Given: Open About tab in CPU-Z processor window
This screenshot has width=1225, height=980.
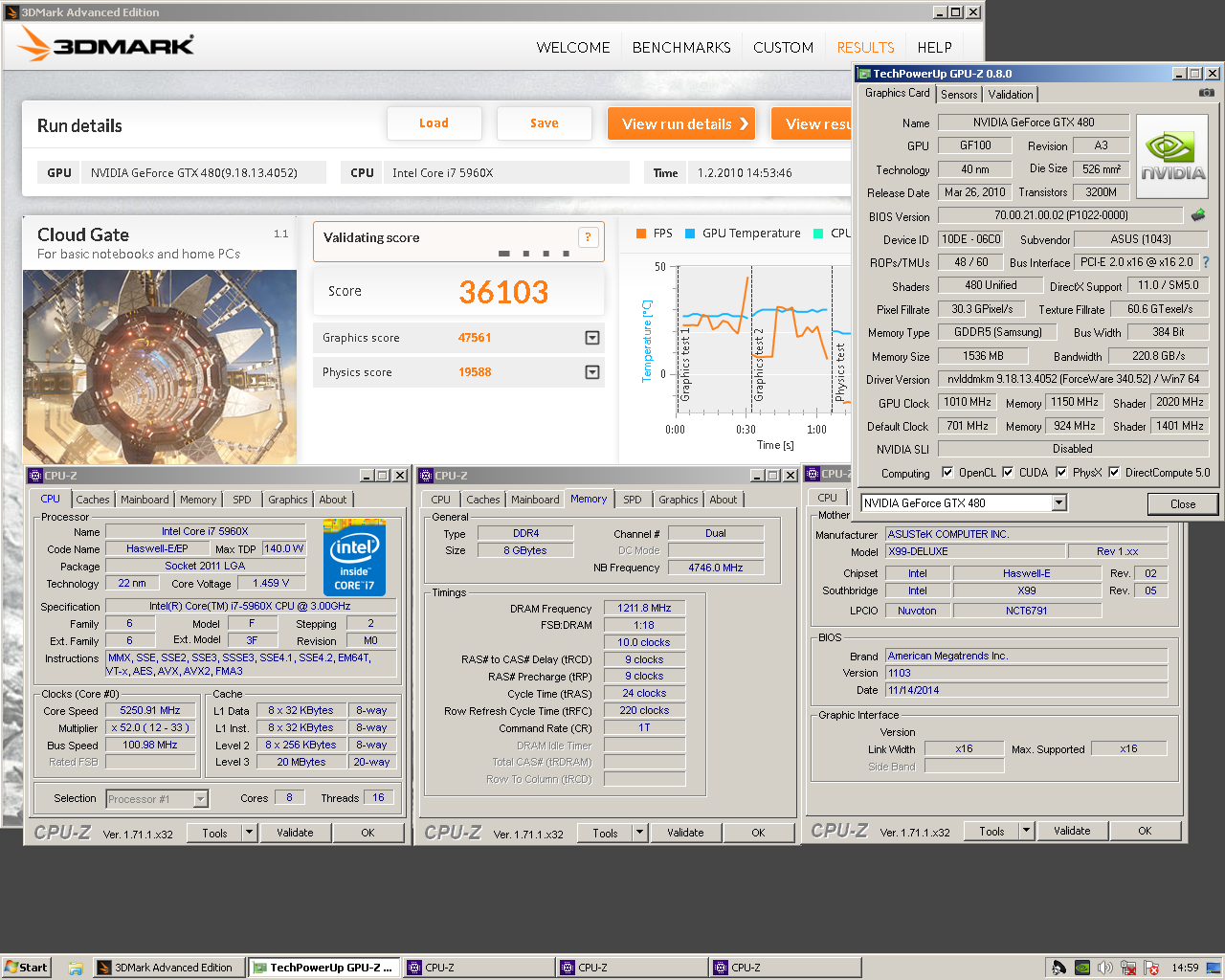Looking at the screenshot, I should [x=333, y=500].
